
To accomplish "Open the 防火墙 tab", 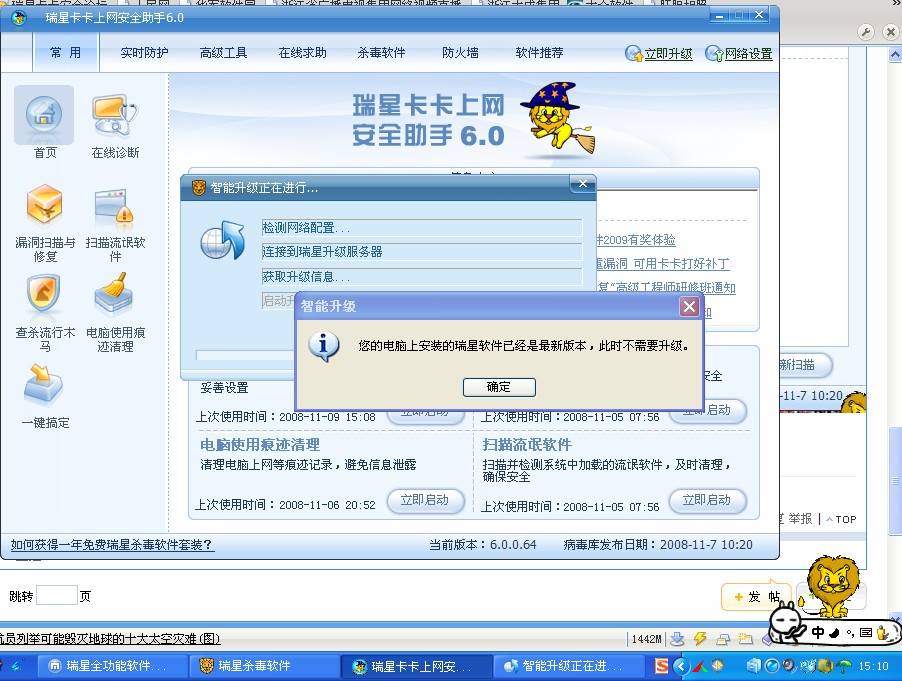I will tap(460, 53).
